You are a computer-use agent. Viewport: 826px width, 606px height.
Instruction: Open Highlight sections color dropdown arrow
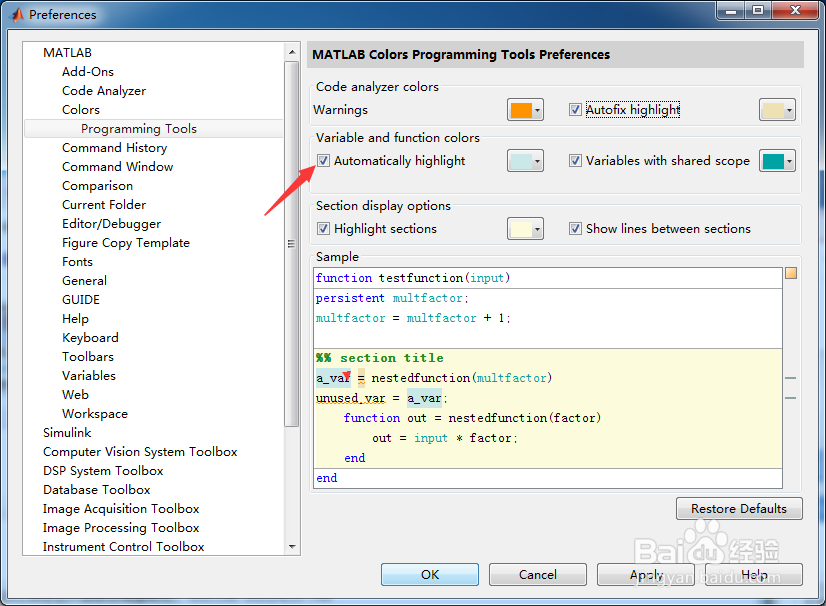537,229
